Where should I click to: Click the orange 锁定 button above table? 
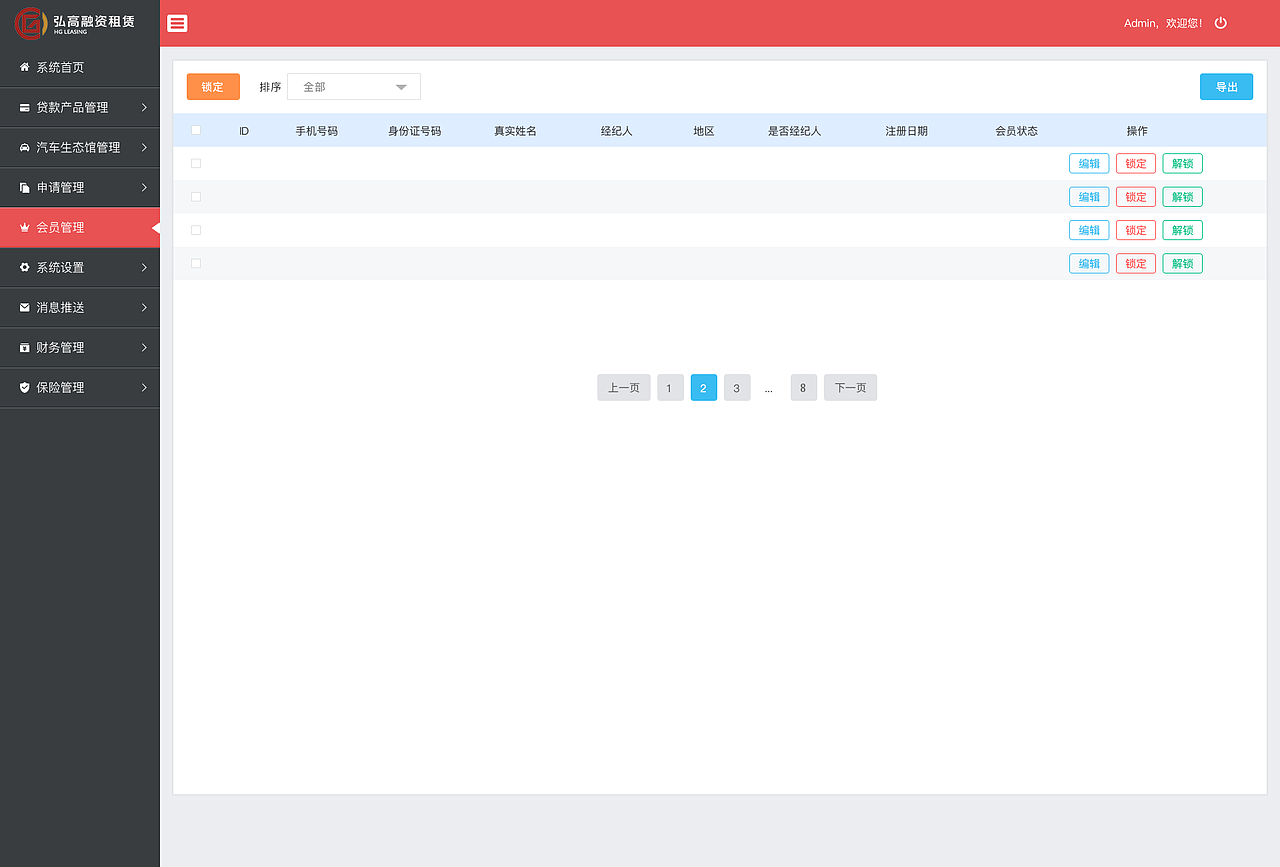(213, 87)
